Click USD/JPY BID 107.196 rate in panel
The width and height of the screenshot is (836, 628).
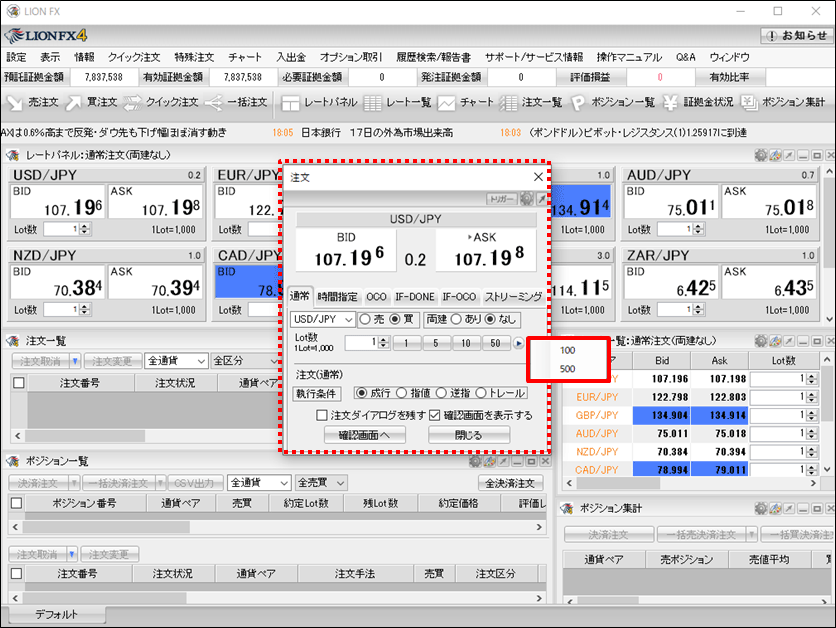pos(58,202)
